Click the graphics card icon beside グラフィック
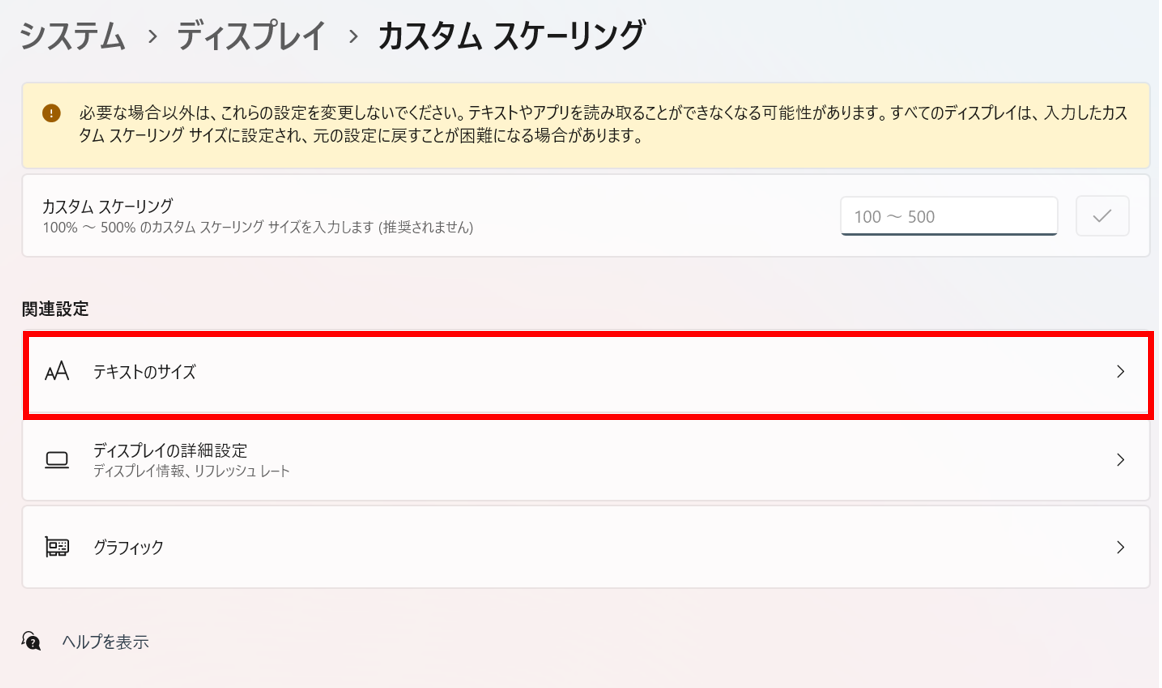This screenshot has width=1162, height=688. [x=57, y=547]
